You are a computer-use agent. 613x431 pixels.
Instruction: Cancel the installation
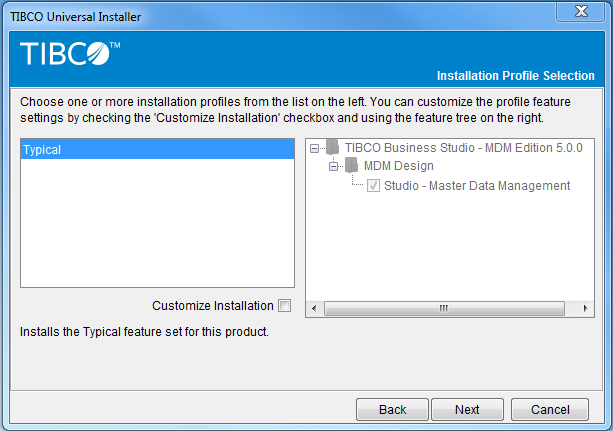click(x=550, y=409)
